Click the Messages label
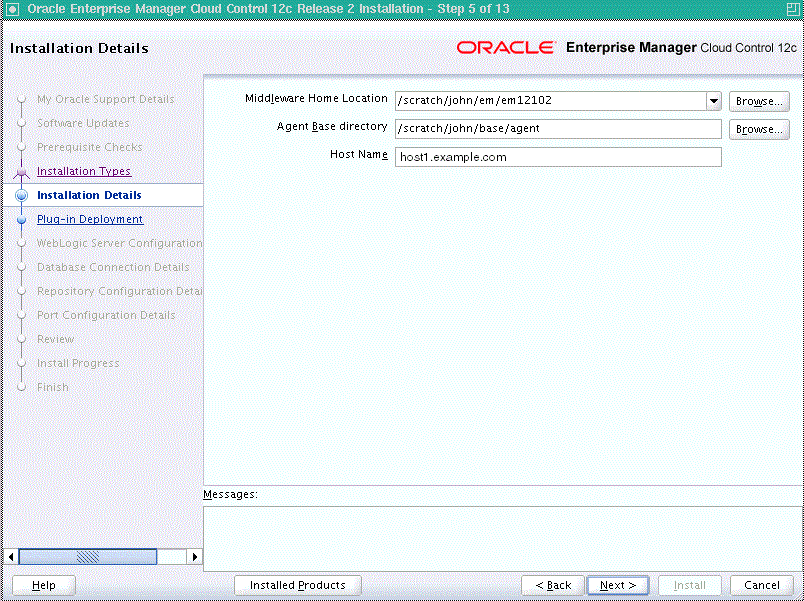Image resolution: width=804 pixels, height=601 pixels. point(230,494)
